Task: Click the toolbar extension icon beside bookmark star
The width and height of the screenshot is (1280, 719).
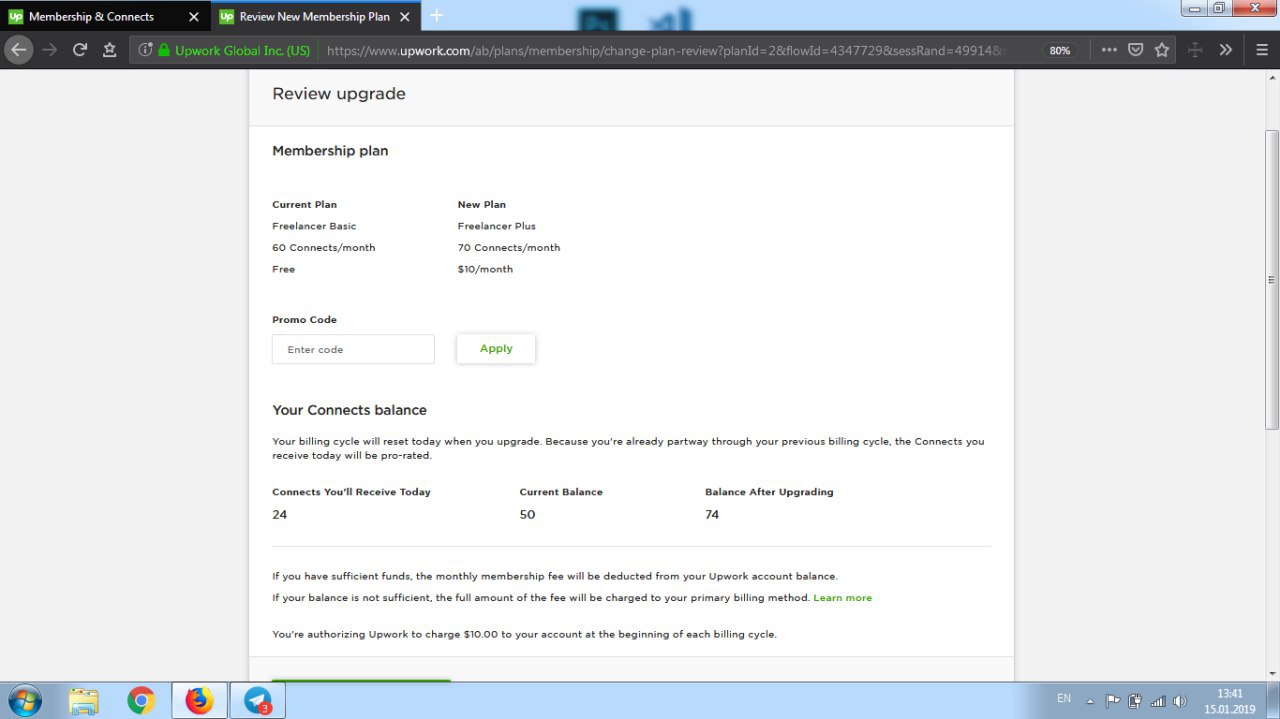Action: (1194, 49)
